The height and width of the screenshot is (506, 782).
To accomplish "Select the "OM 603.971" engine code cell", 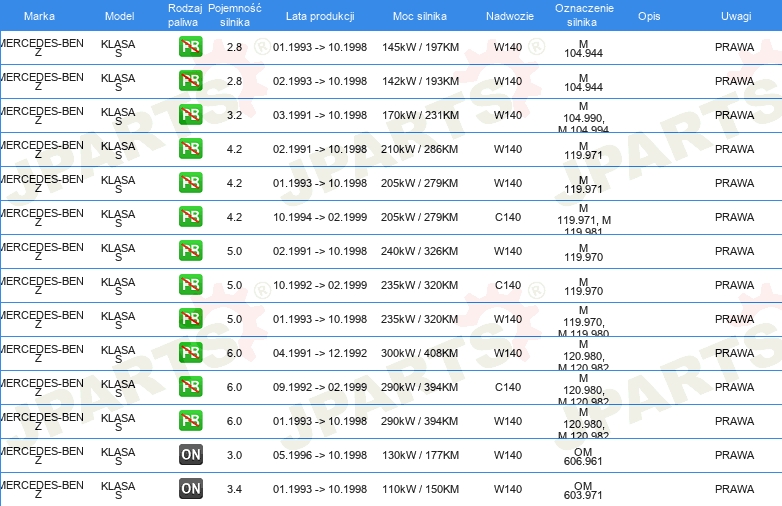I will [583, 490].
